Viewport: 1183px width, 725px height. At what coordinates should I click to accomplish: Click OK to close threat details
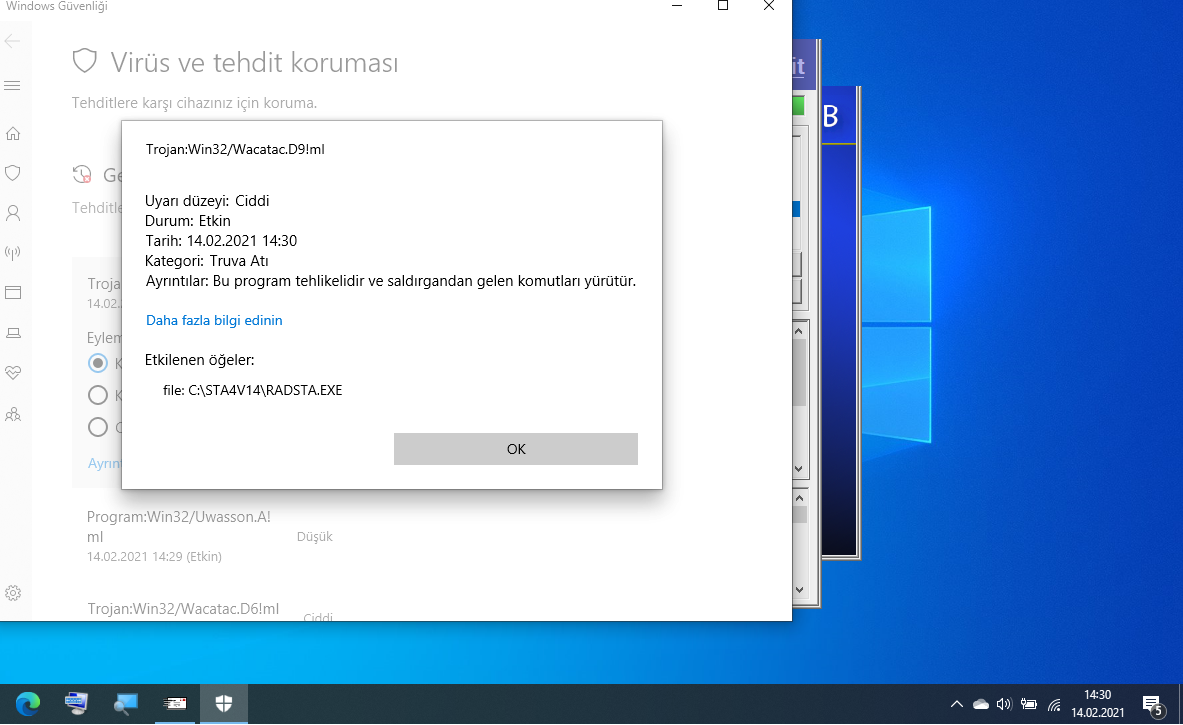(x=515, y=449)
